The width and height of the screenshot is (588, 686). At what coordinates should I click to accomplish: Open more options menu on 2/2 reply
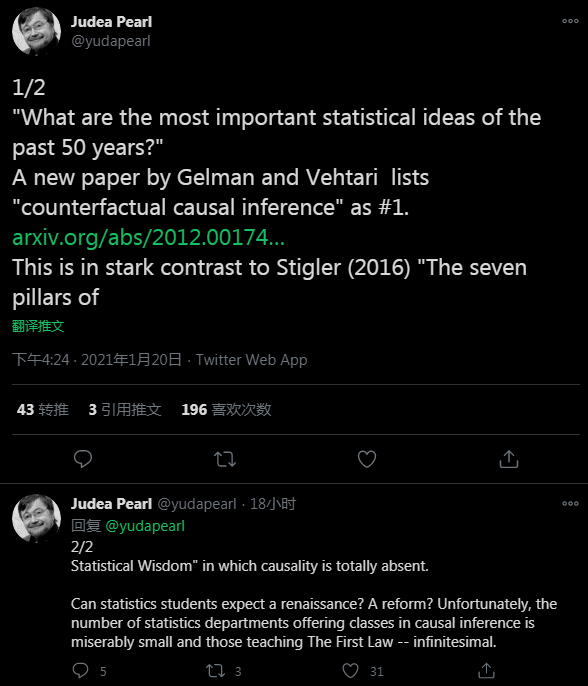coord(570,504)
